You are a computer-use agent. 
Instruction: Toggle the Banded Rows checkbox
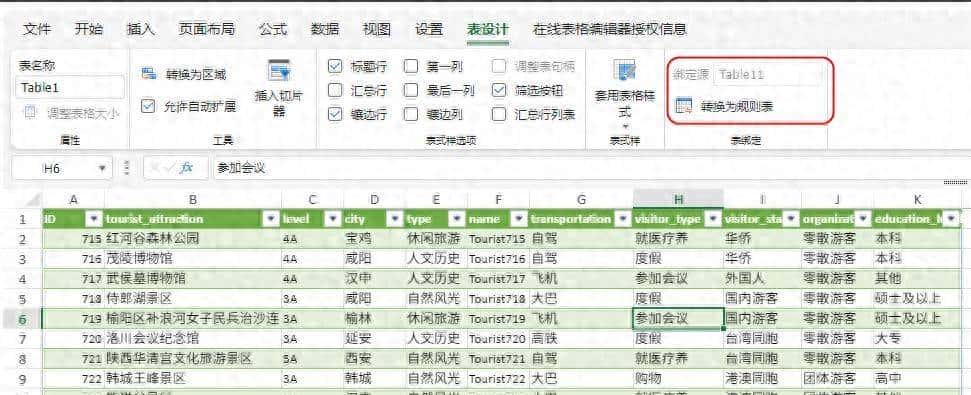334,114
